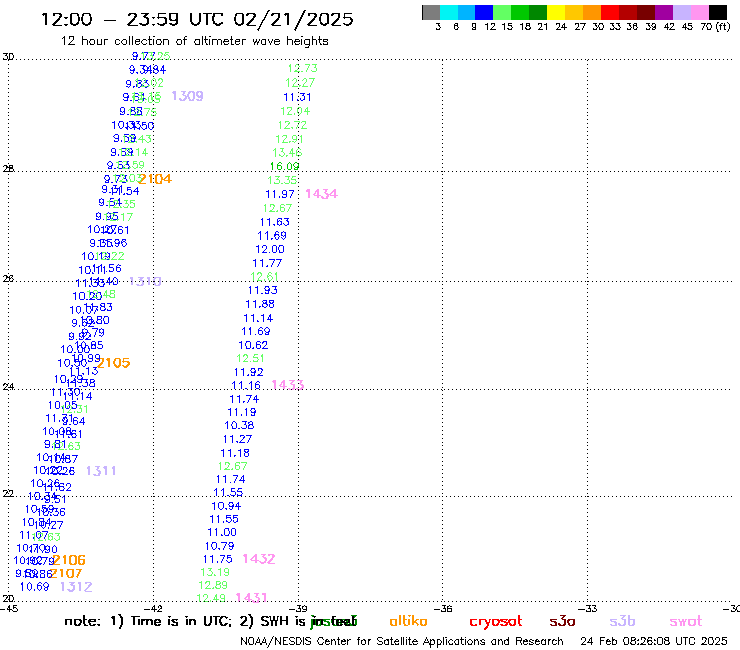Click the blue value 11.97

click(279, 194)
